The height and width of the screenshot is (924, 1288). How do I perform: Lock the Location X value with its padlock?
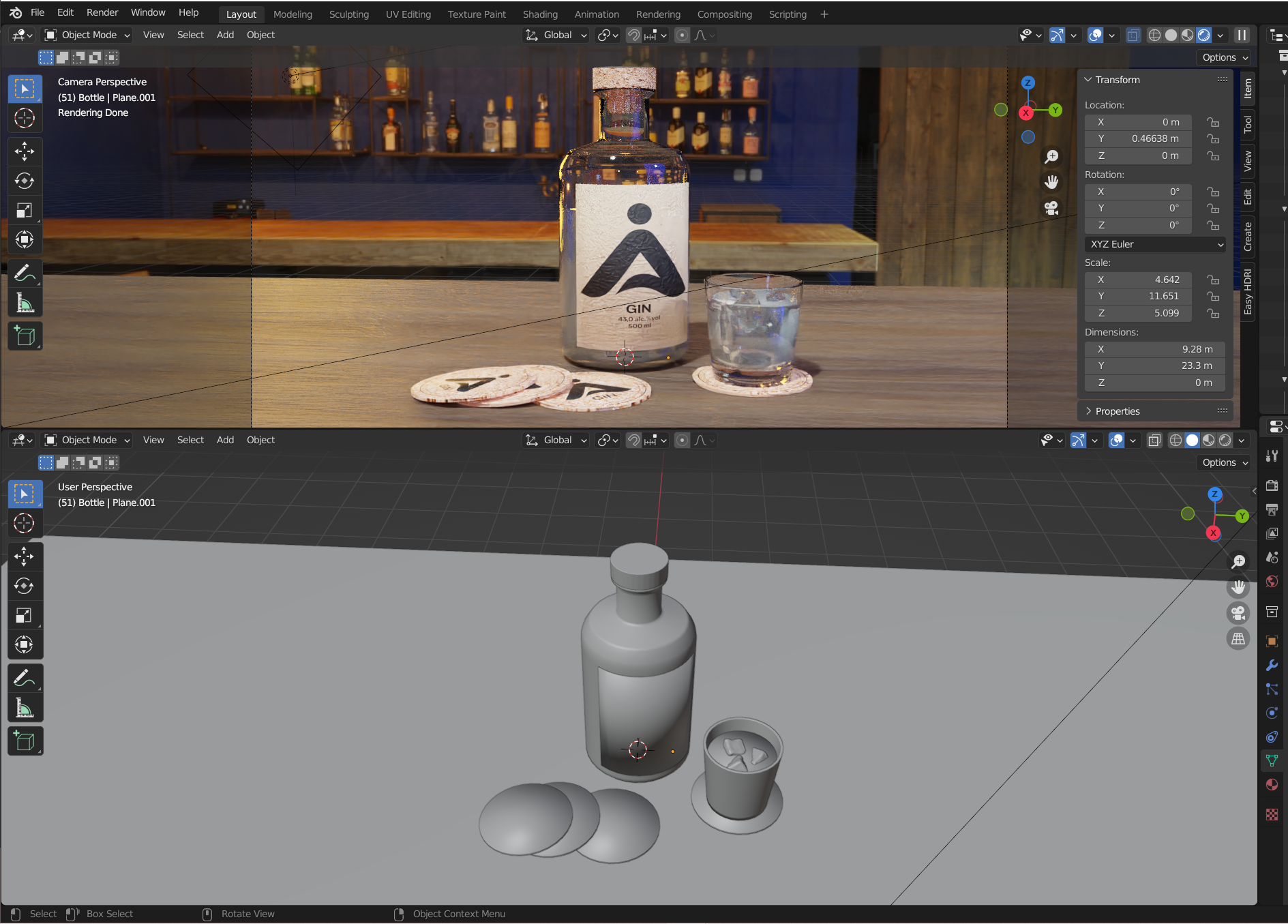click(1213, 122)
